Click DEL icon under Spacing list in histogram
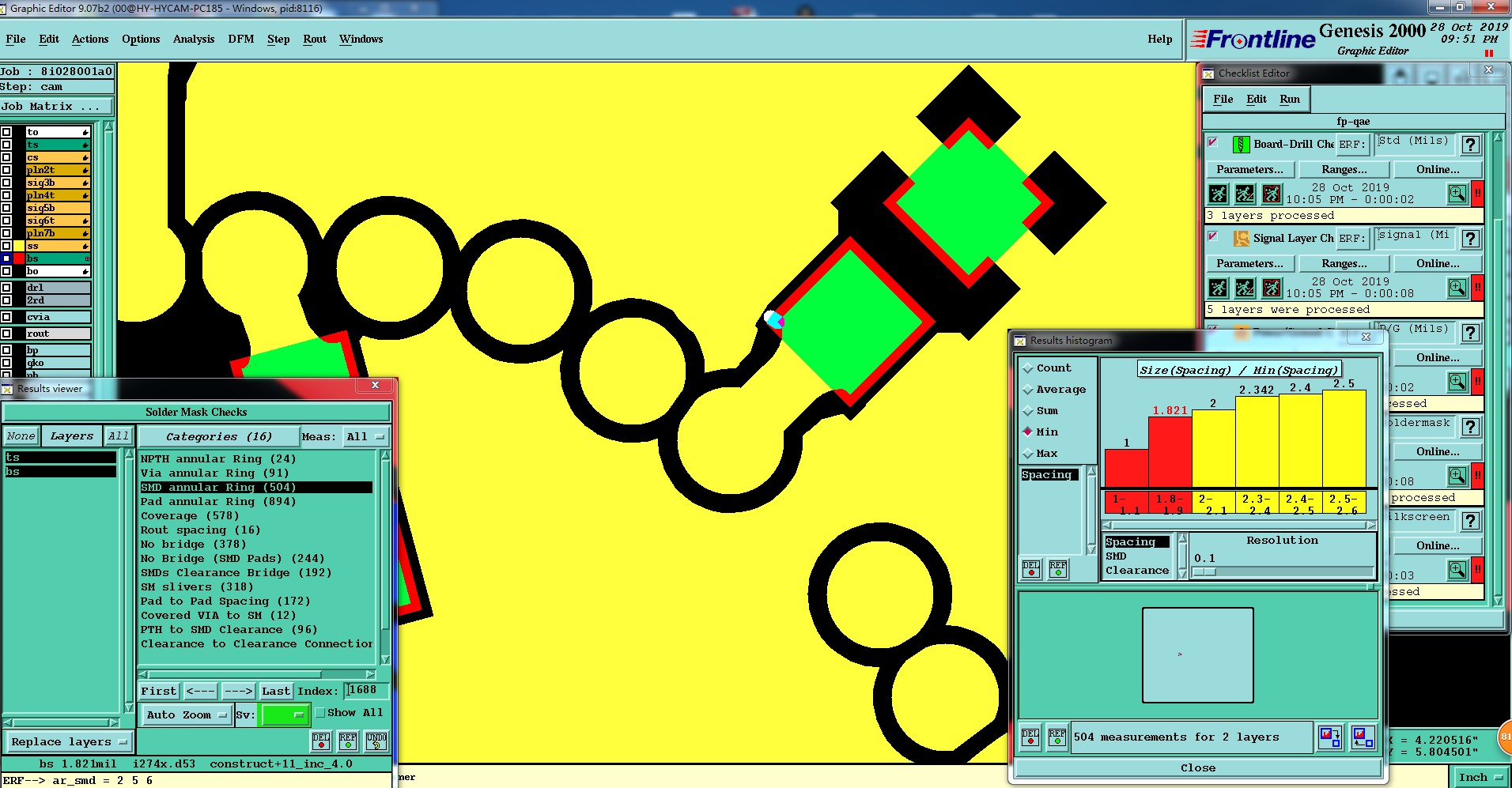This screenshot has height=788, width=1512. tap(1031, 569)
